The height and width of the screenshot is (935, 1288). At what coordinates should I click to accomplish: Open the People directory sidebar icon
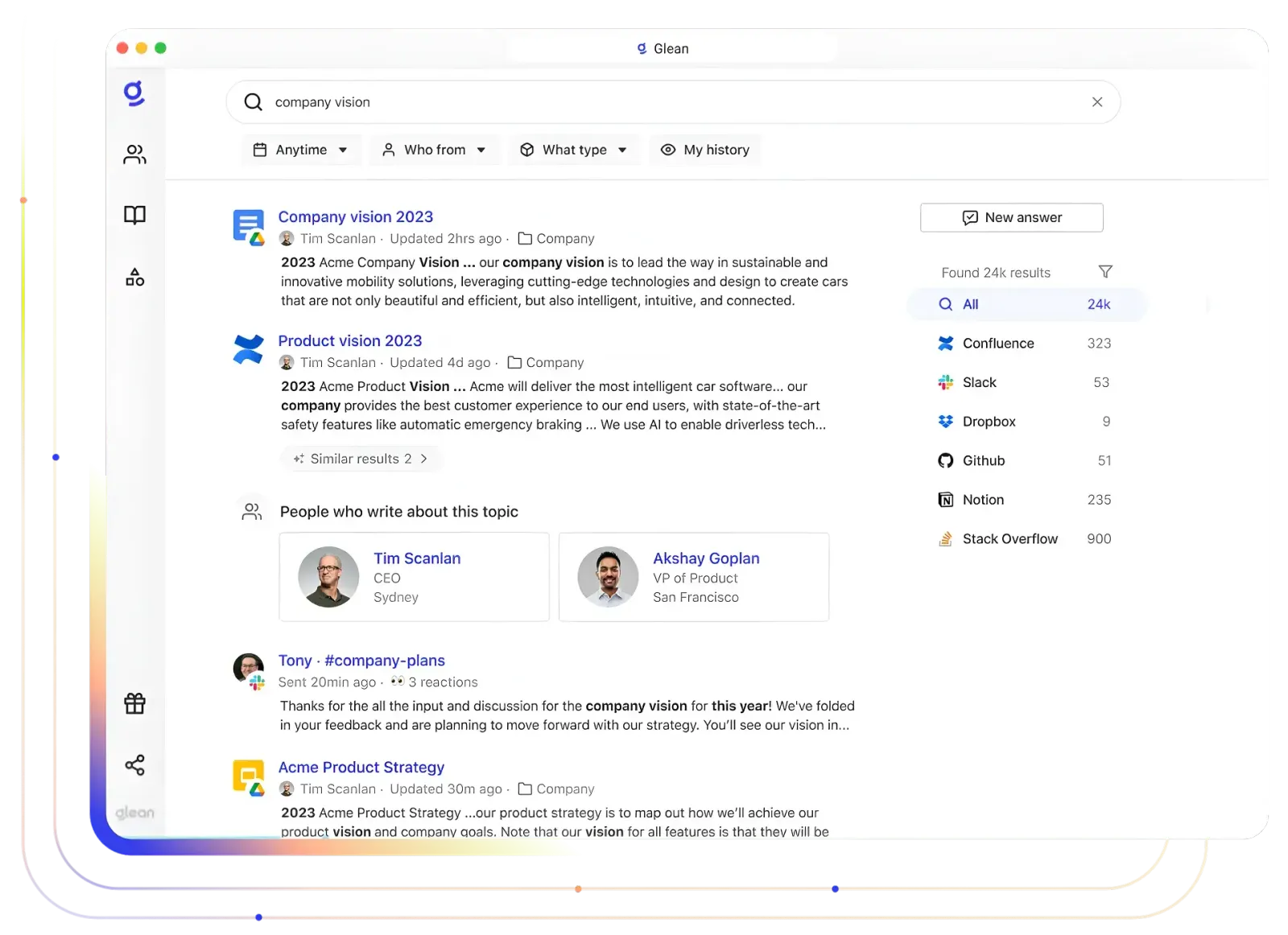coord(134,154)
